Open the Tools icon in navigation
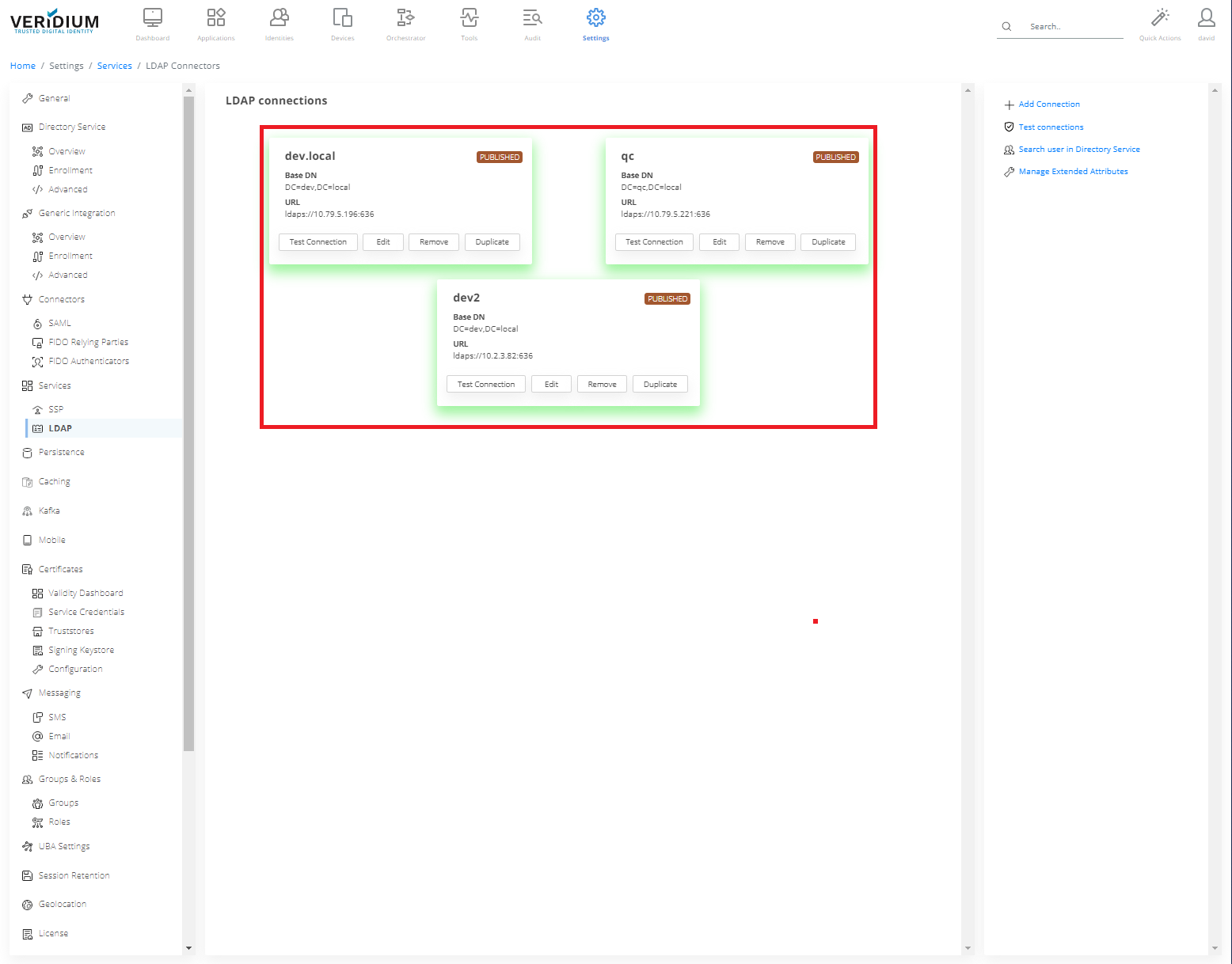 tap(469, 18)
